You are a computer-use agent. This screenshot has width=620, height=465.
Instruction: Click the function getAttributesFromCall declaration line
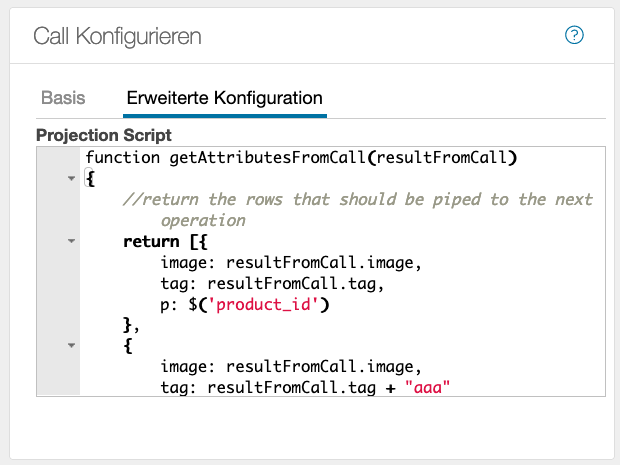(300, 157)
